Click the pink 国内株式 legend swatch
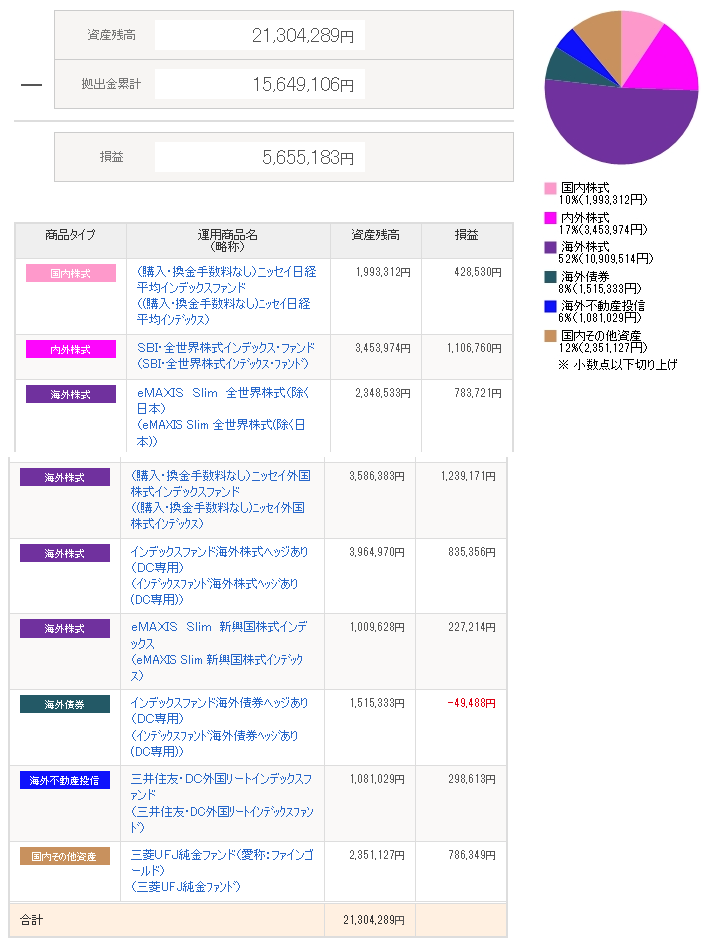 click(550, 188)
